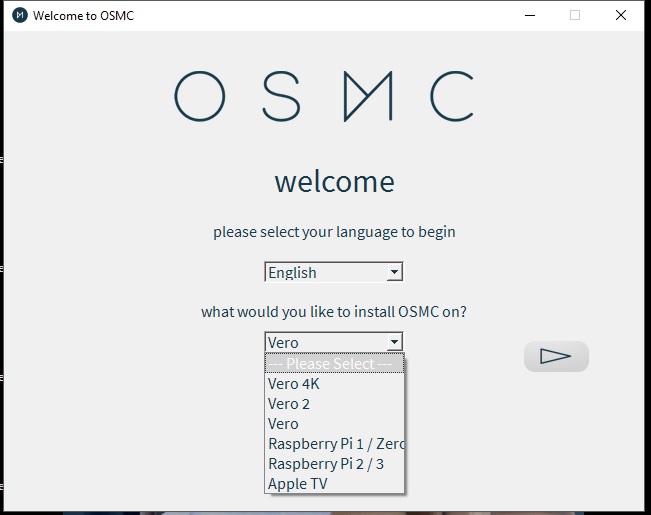Choose Apple TV from device list
The image size is (651, 515).
pyautogui.click(x=334, y=483)
